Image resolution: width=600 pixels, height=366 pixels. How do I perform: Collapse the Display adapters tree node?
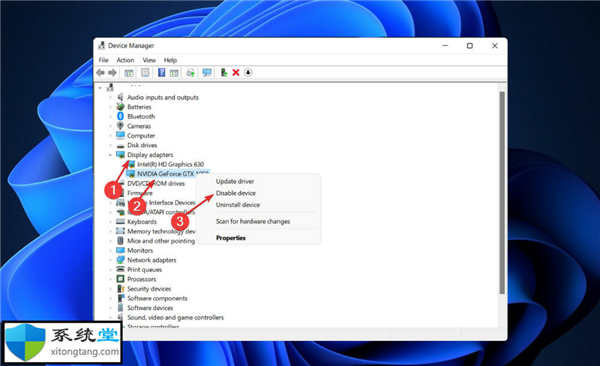pyautogui.click(x=110, y=155)
